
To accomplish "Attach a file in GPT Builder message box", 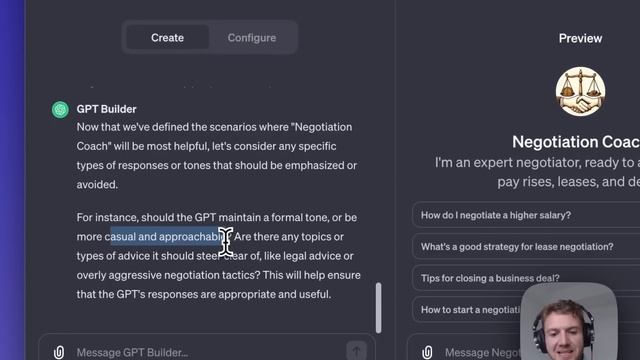I will tap(59, 352).
